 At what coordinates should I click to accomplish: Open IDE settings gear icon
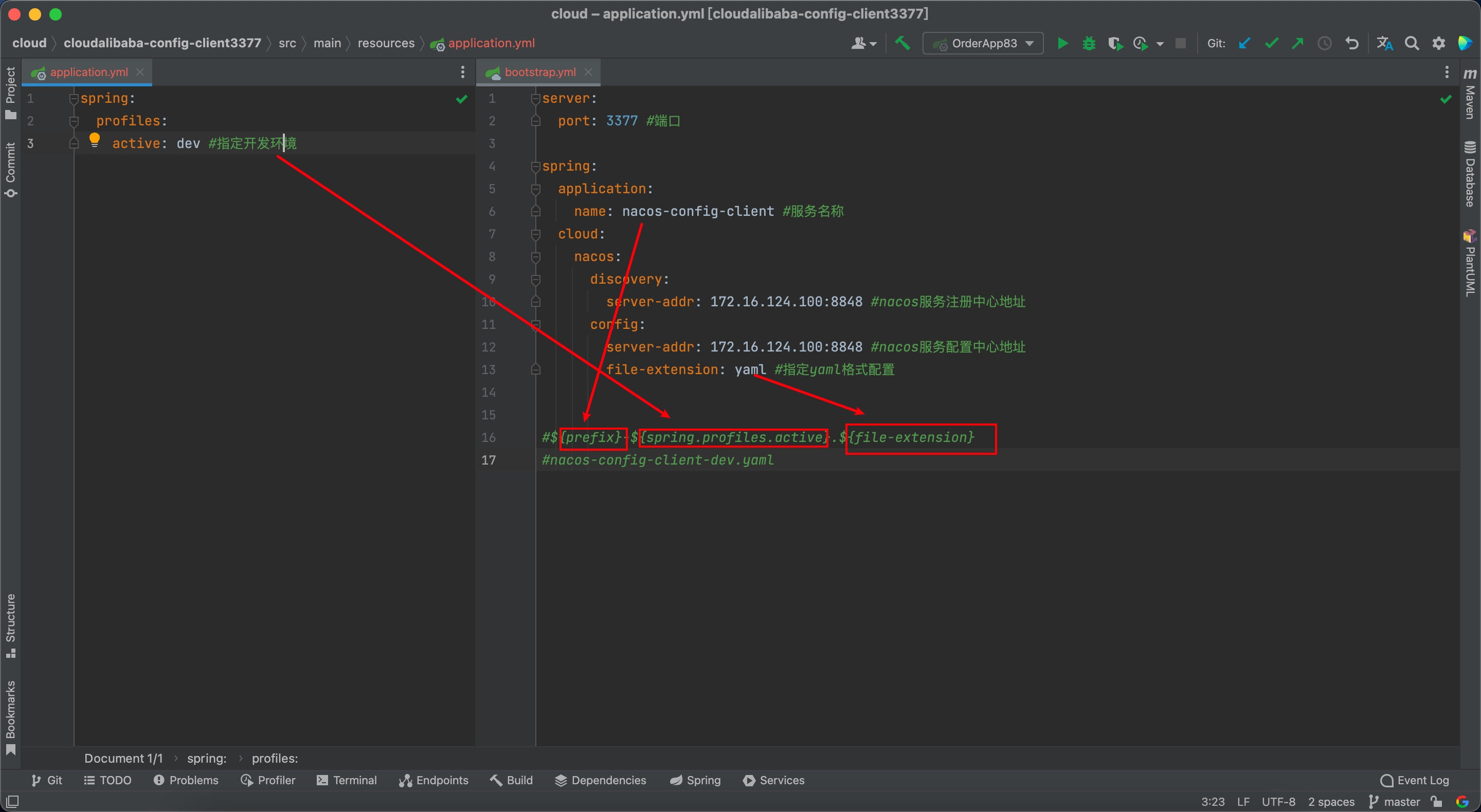point(1438,43)
